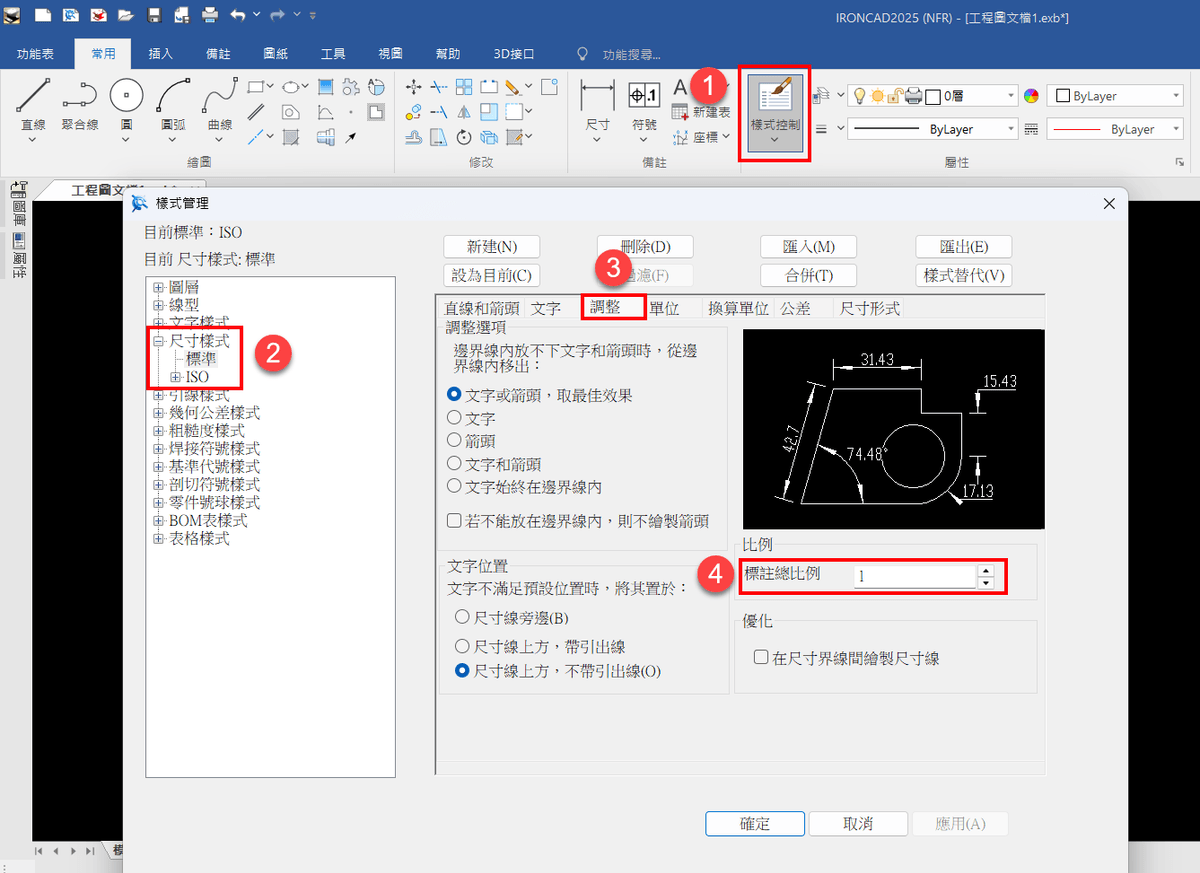Select 尺寸線旁邊(B) radio option
The image size is (1200, 873).
click(x=462, y=617)
